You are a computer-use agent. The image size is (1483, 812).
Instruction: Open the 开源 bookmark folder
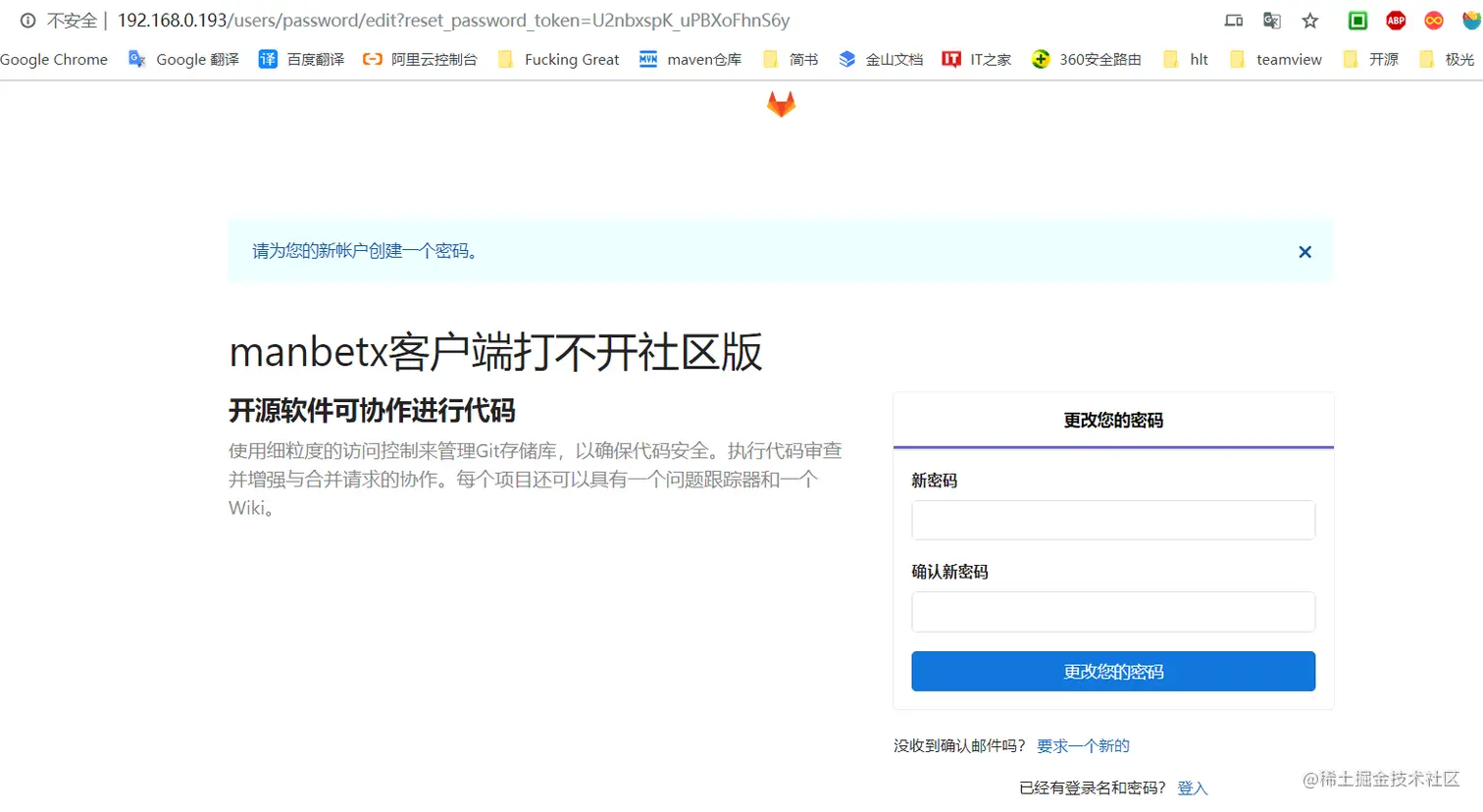[1370, 60]
